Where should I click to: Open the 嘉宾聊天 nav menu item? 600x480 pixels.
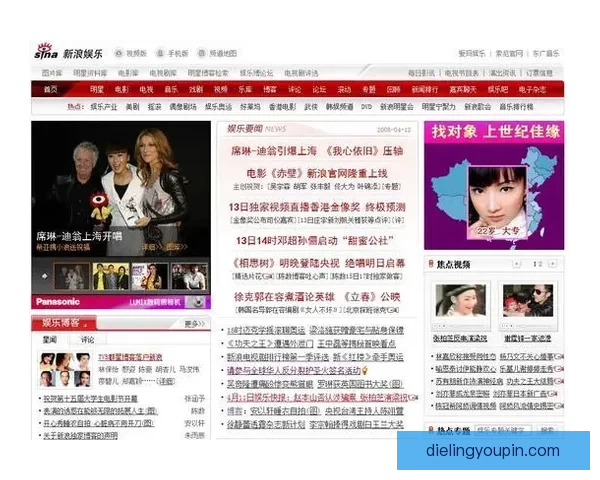pos(463,90)
